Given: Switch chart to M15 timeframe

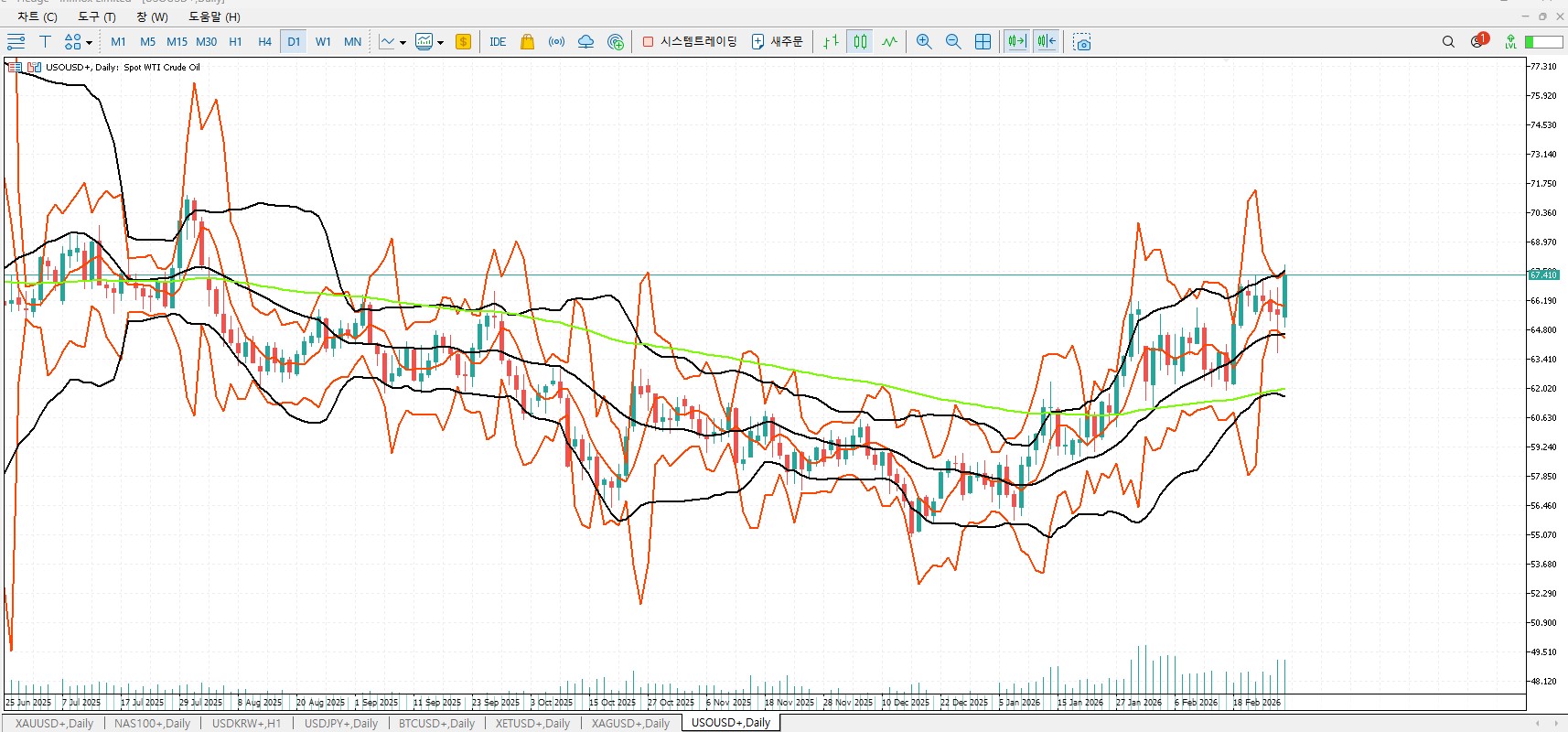Looking at the screenshot, I should click(177, 41).
